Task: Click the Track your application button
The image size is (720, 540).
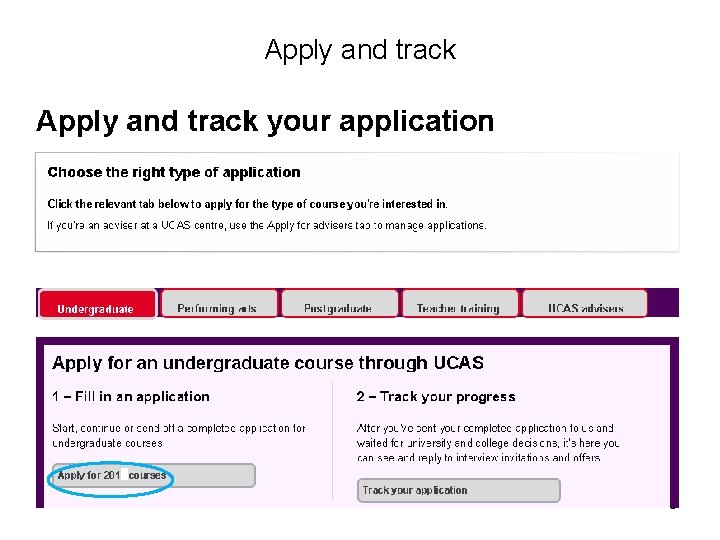Action: coord(458,490)
